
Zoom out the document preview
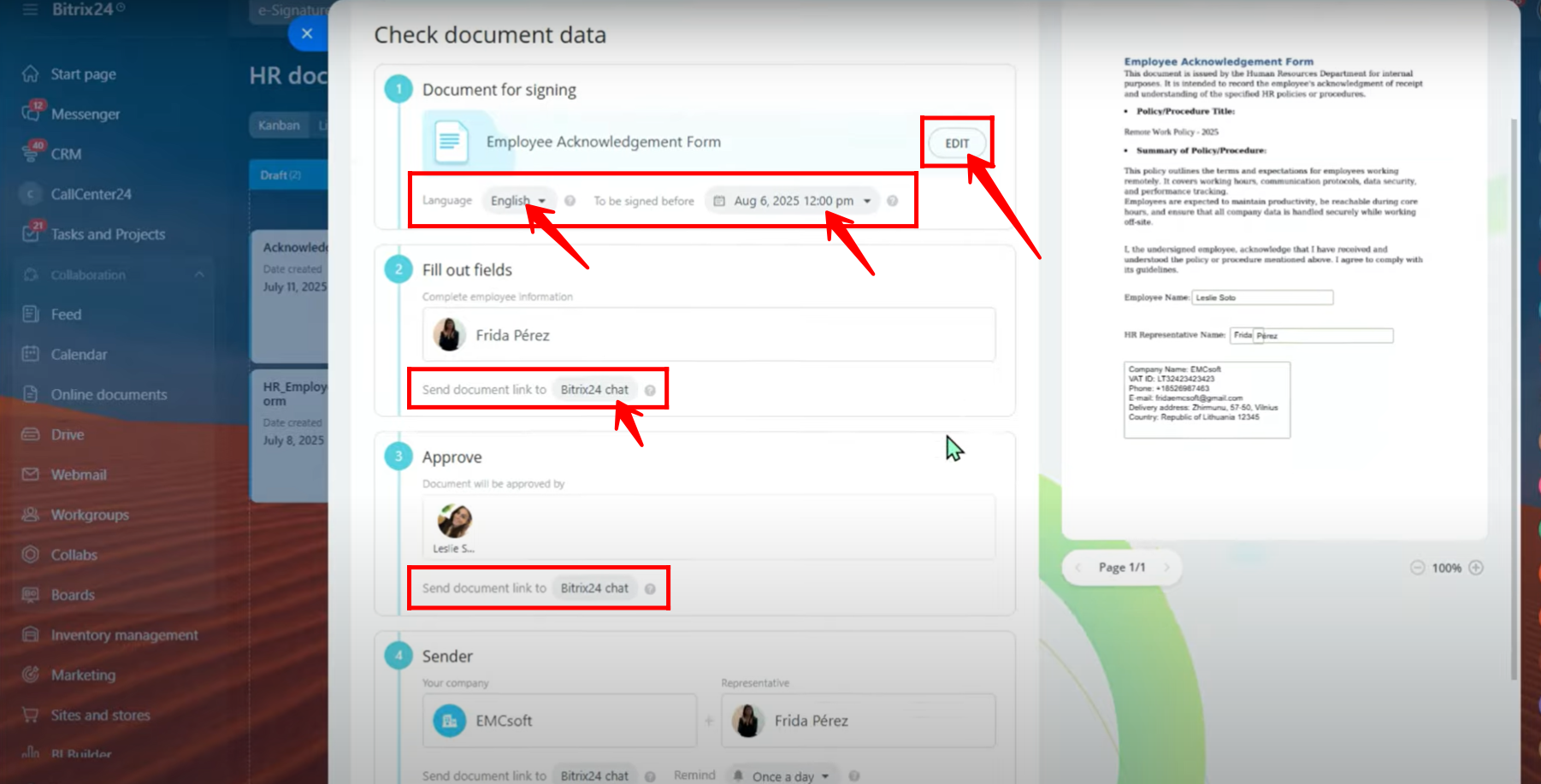[1417, 568]
